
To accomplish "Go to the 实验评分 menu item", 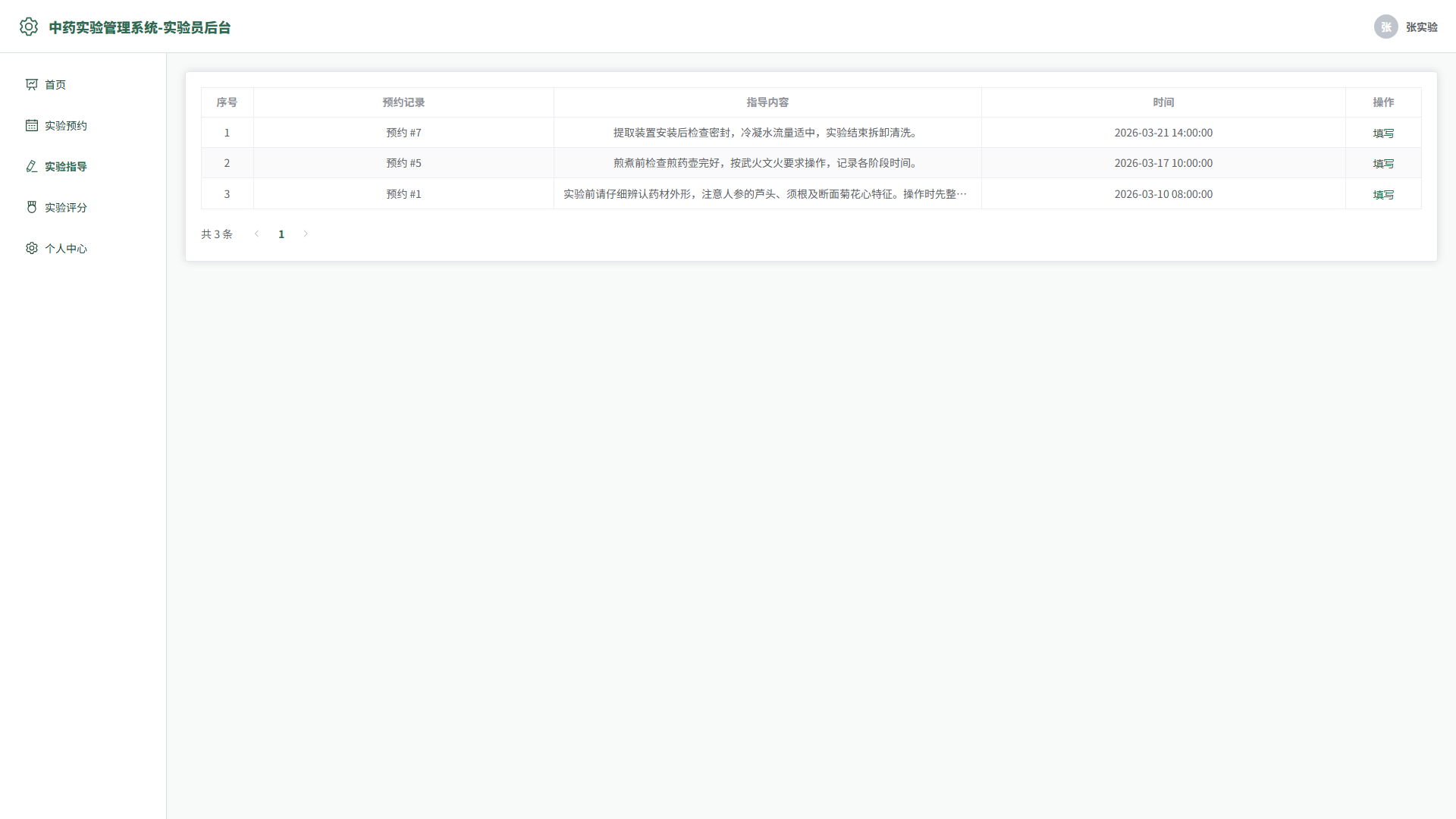I will pos(83,207).
